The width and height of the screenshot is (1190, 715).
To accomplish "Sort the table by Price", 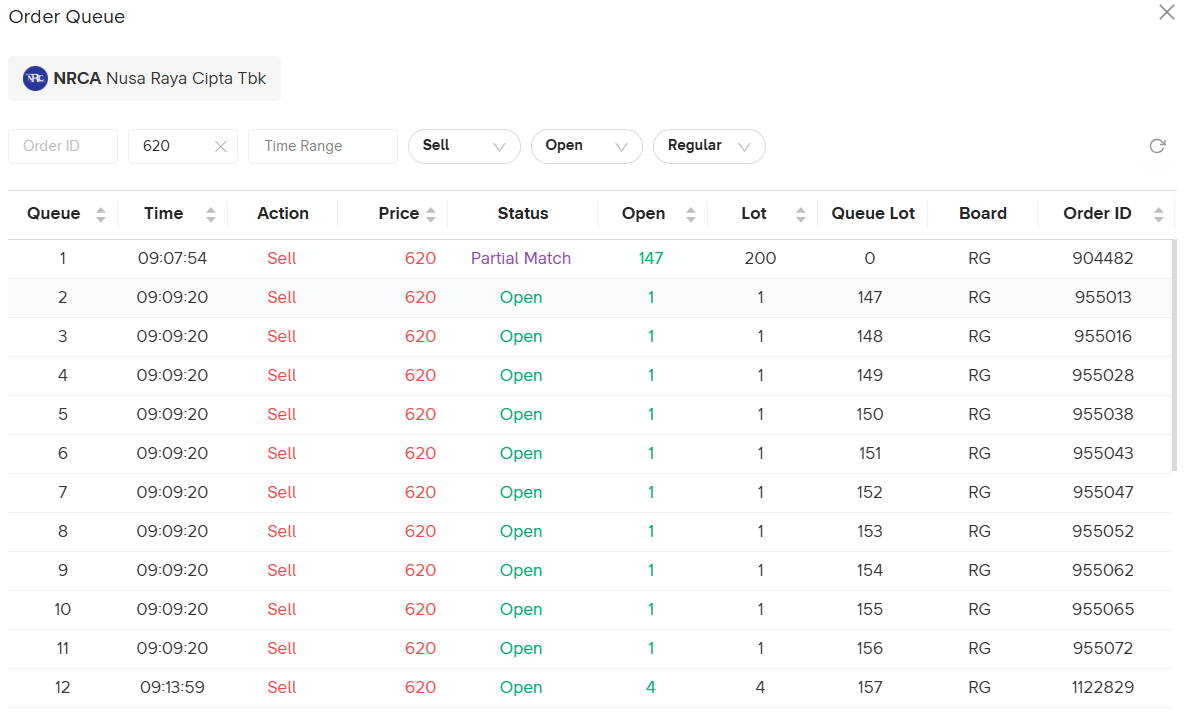I will pyautogui.click(x=431, y=214).
